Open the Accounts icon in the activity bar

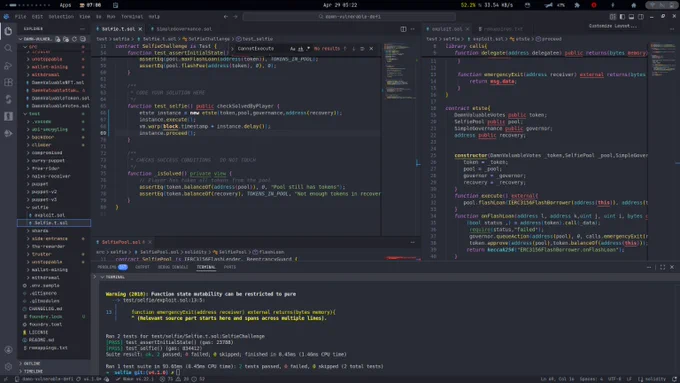click(8, 350)
